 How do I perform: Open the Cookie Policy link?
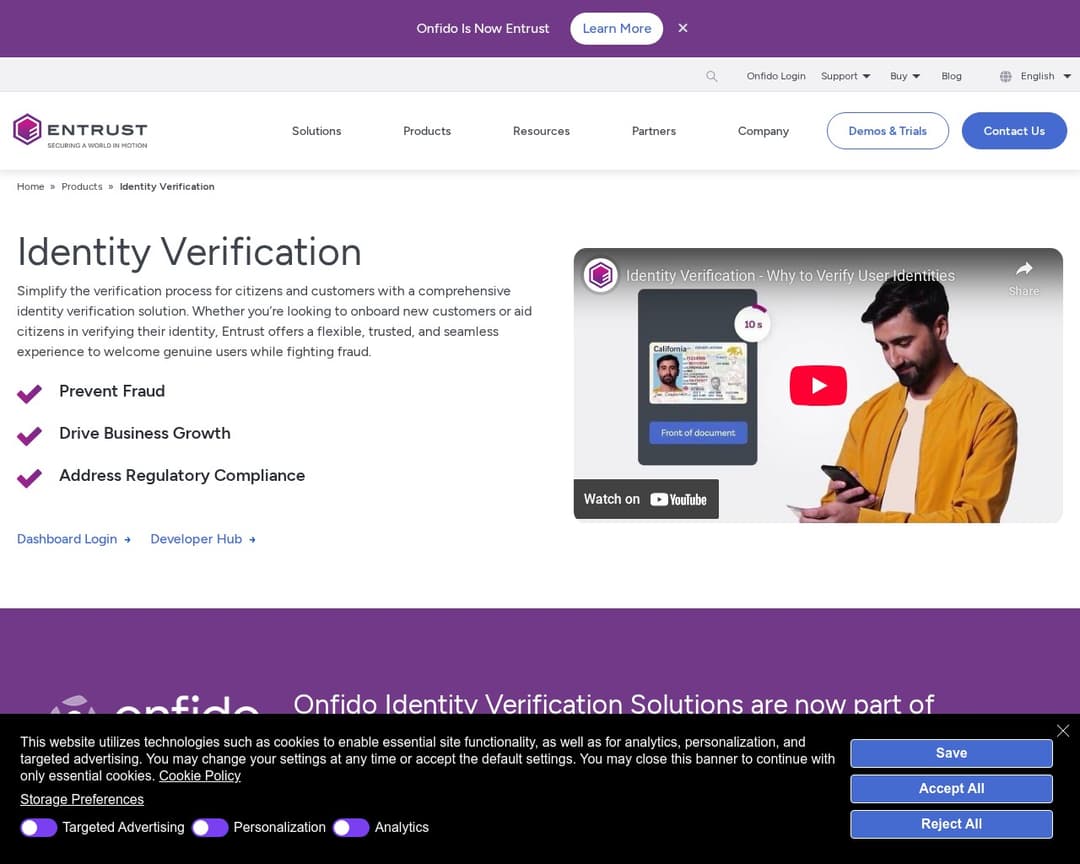[200, 776]
